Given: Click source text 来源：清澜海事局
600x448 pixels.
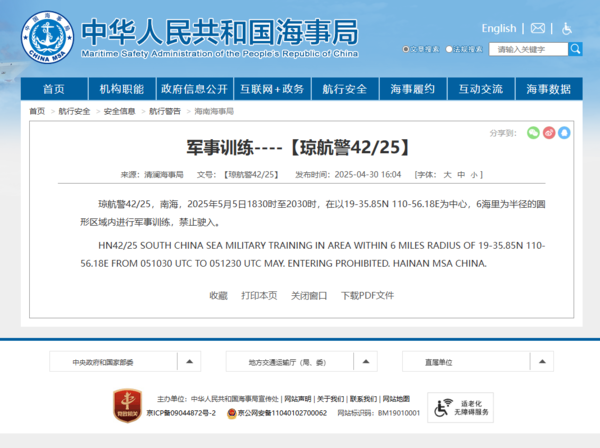Looking at the screenshot, I should (x=152, y=175).
